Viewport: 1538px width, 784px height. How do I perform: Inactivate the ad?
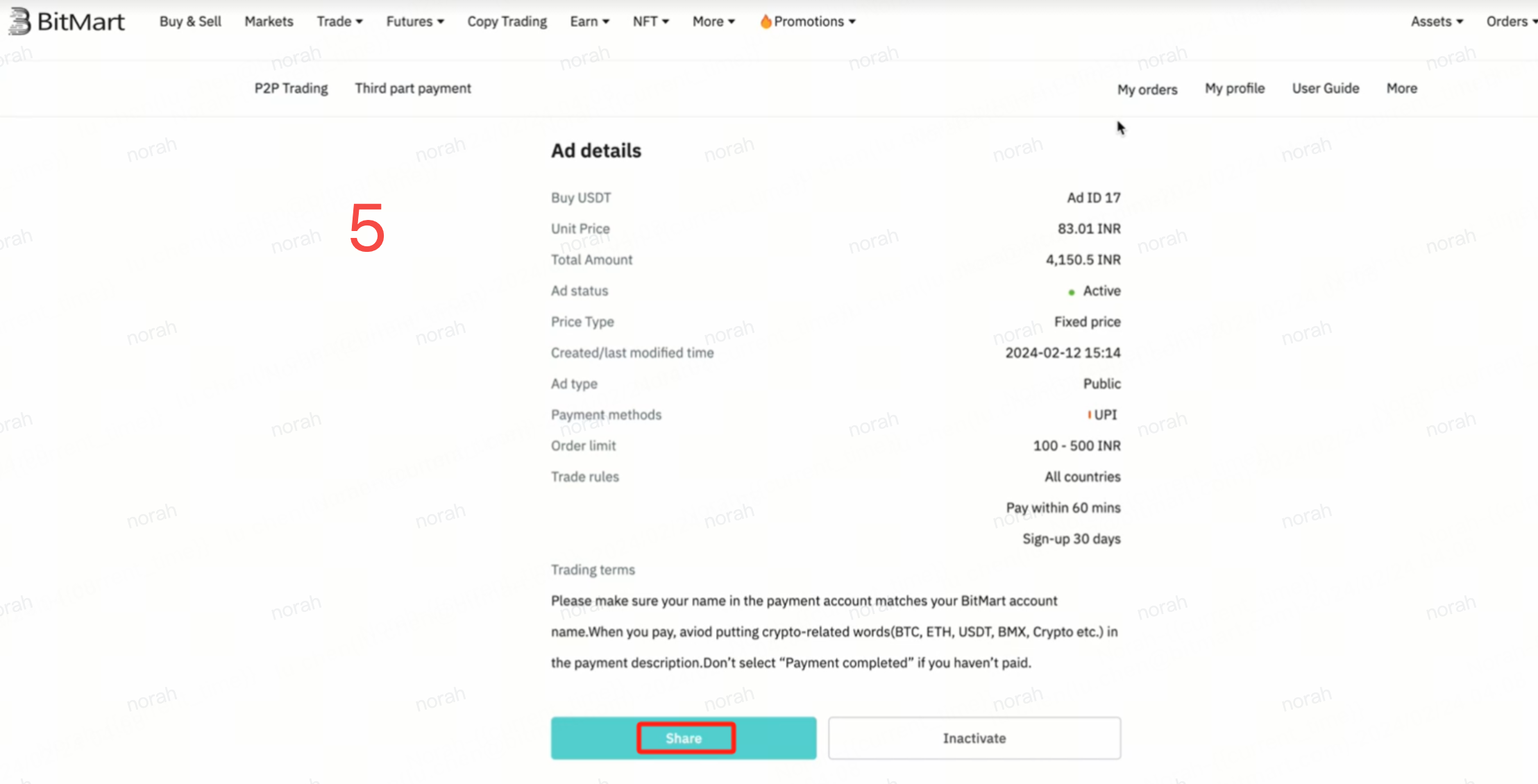tap(974, 738)
